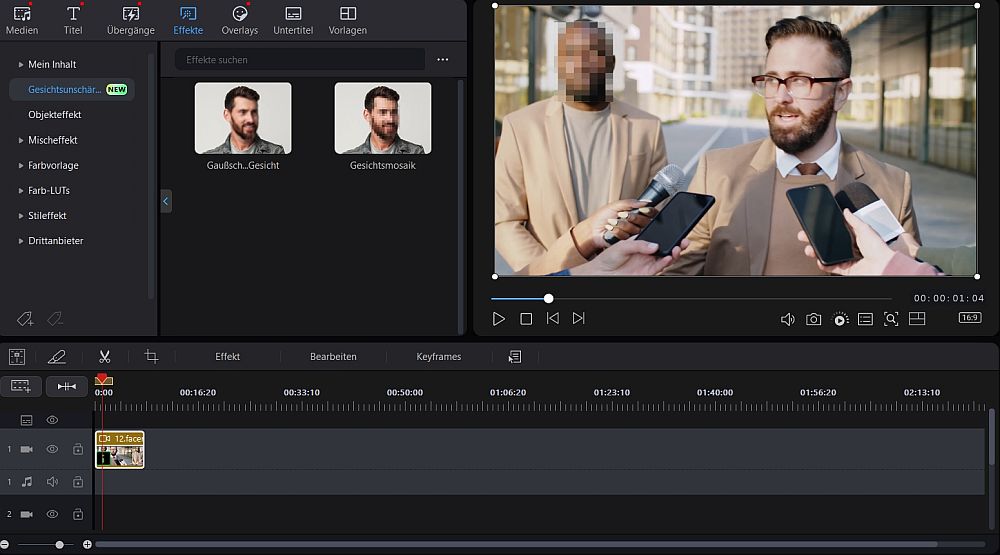This screenshot has width=1000, height=555.
Task: Switch to the Untertitel tab
Action: 293,20
